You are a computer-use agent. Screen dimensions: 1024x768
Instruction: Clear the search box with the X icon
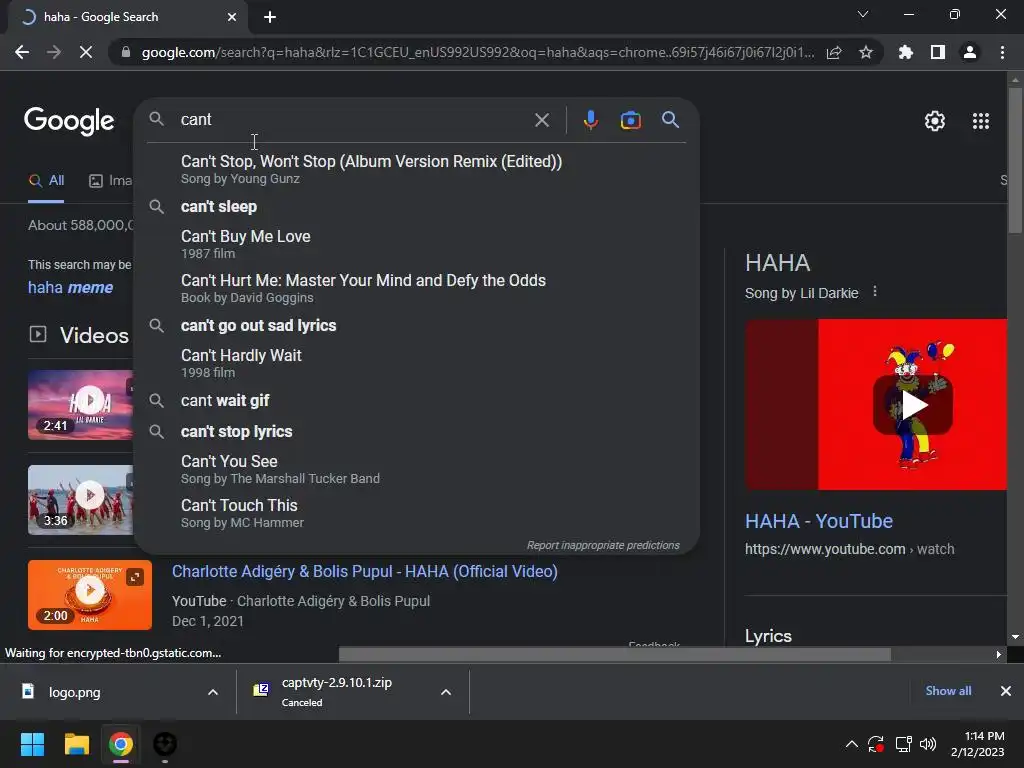click(541, 120)
